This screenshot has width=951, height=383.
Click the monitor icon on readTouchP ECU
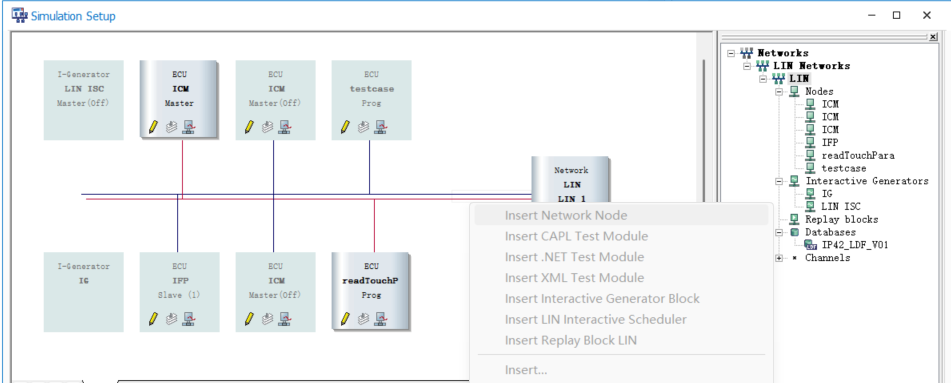click(x=380, y=318)
